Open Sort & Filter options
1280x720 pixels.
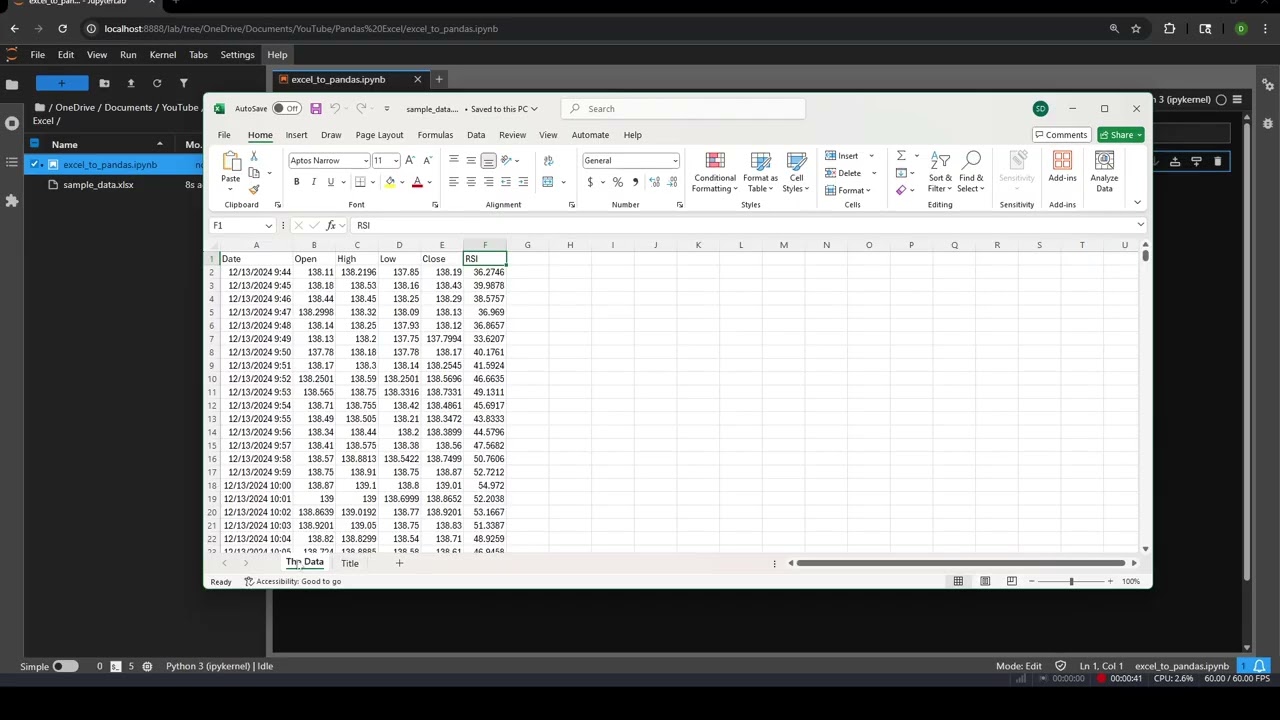point(940,172)
